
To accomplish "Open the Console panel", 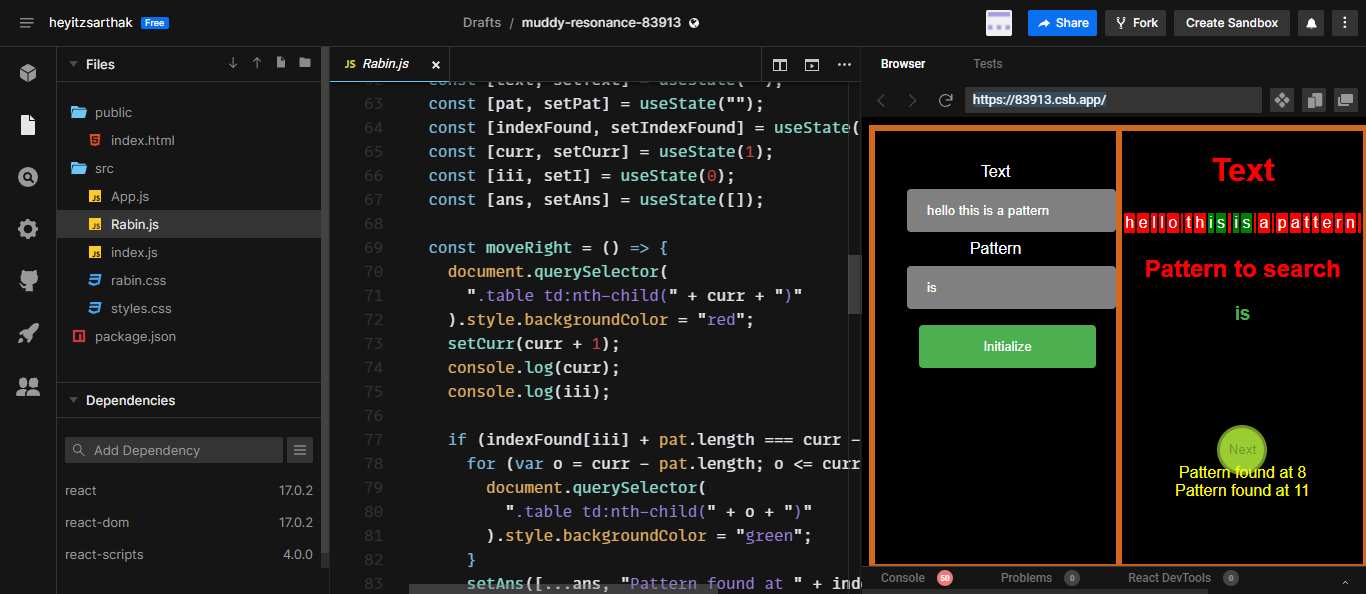I will (903, 577).
